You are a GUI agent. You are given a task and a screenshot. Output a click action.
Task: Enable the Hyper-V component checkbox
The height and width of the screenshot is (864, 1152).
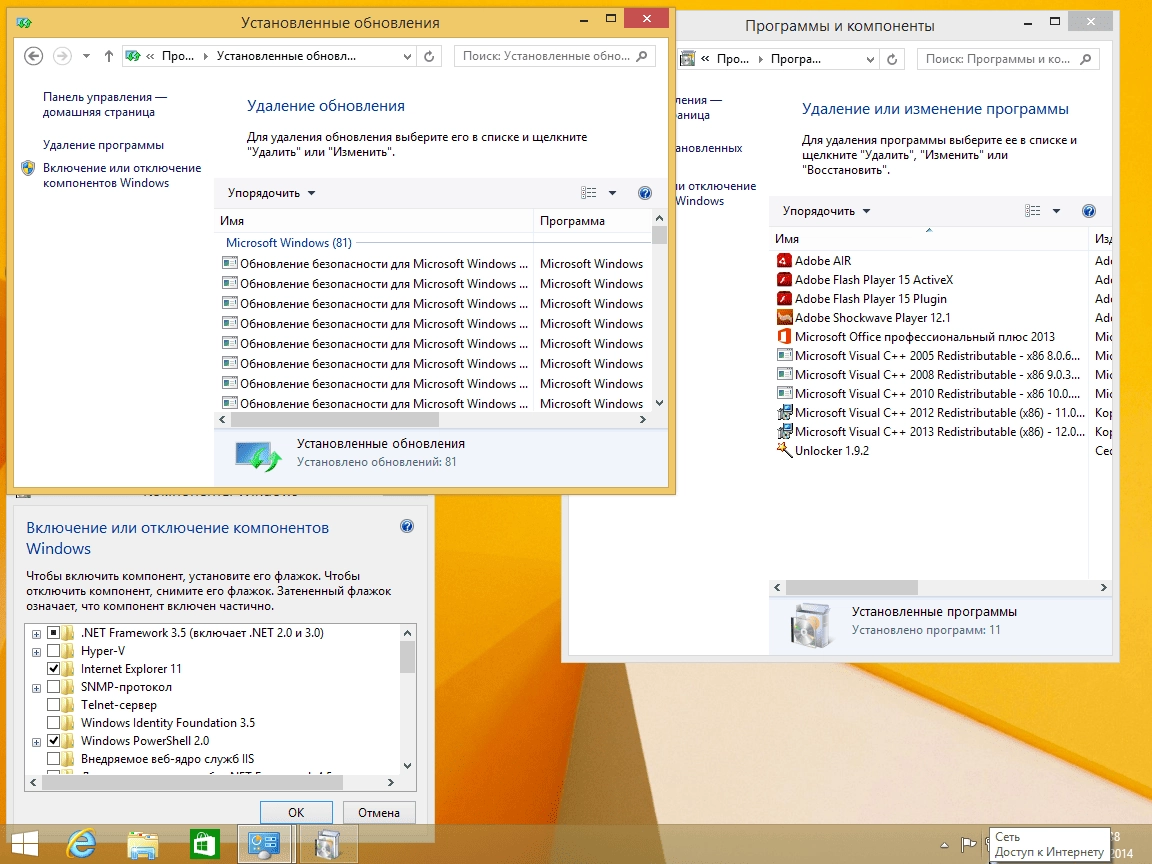(54, 651)
